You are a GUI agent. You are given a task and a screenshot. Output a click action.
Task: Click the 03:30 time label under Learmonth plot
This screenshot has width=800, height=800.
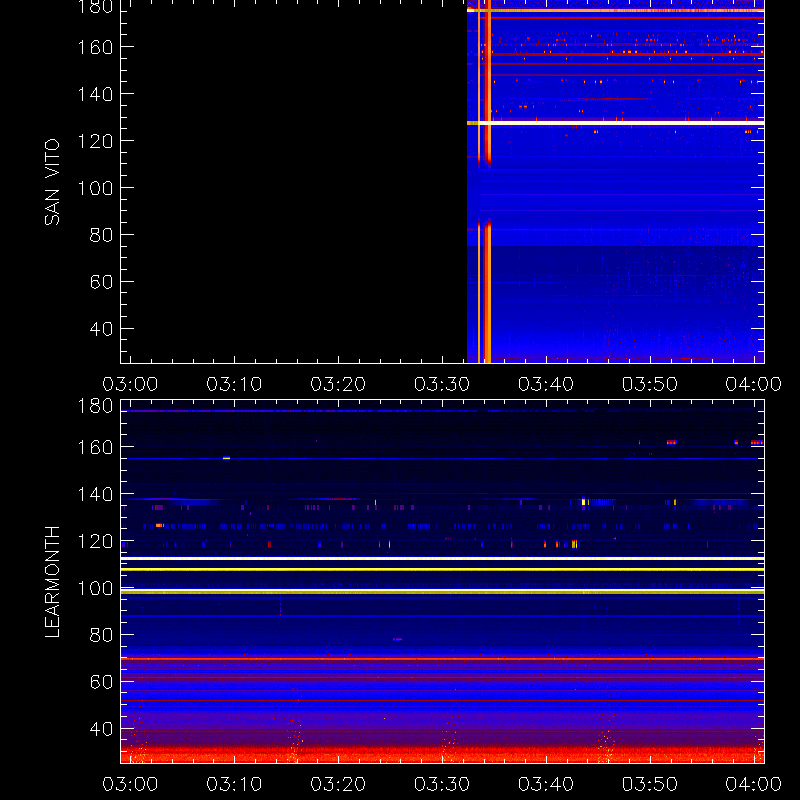pos(442,784)
